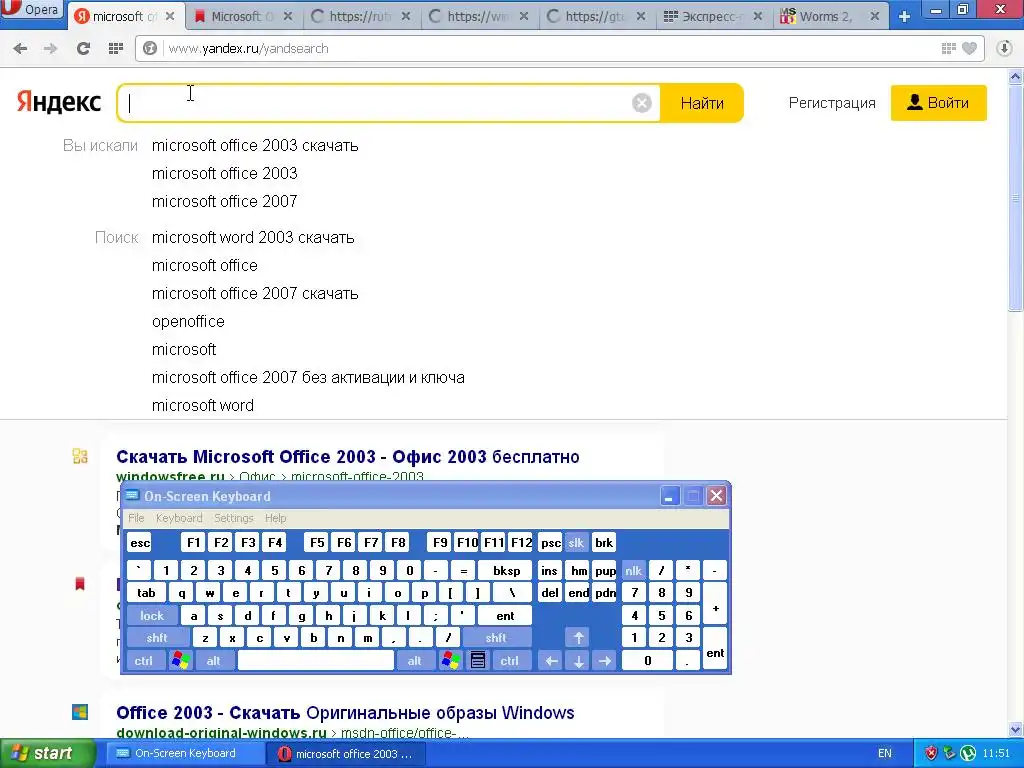This screenshot has width=1024, height=768.
Task: Open Office 2003 - Скачать Оригинальные образы link
Action: (345, 712)
